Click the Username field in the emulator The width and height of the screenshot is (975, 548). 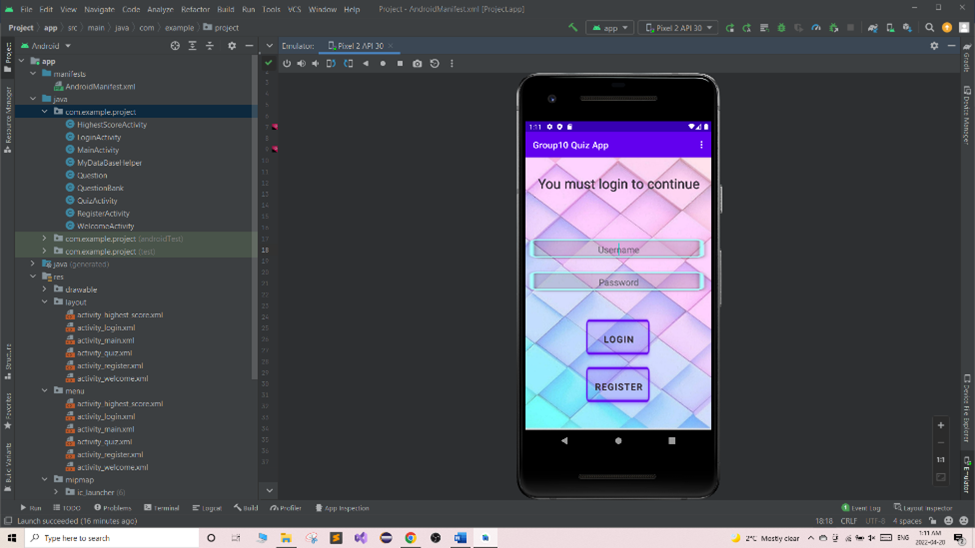pos(617,249)
